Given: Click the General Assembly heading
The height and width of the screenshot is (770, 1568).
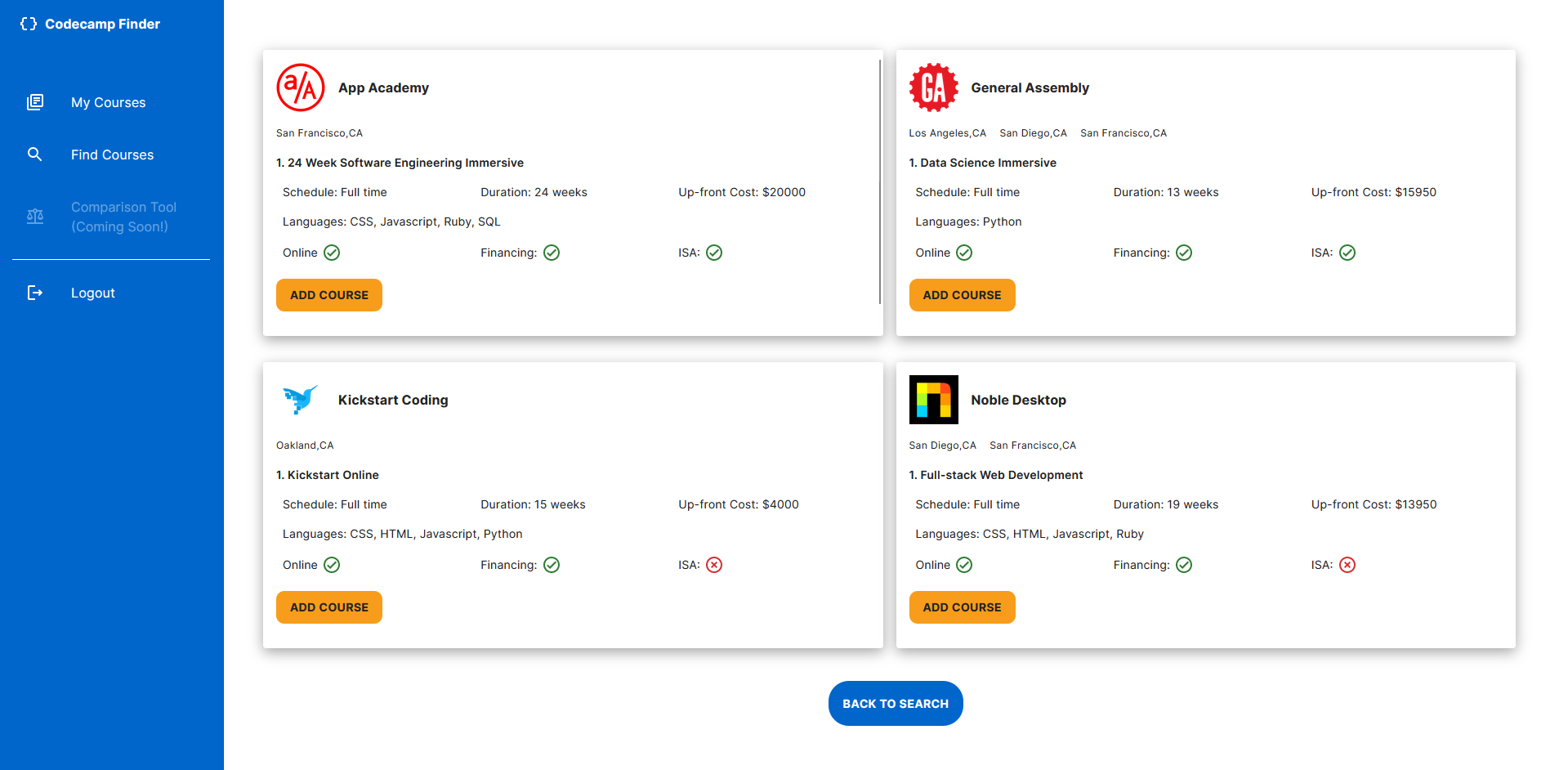Looking at the screenshot, I should coord(1030,87).
